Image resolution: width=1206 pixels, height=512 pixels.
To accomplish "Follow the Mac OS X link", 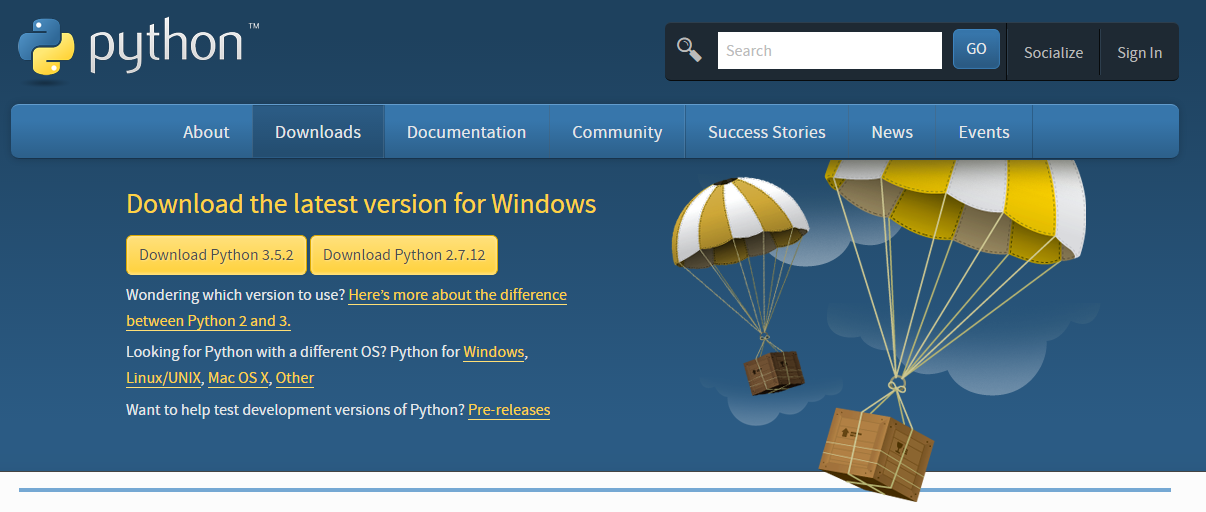I will click(x=239, y=378).
